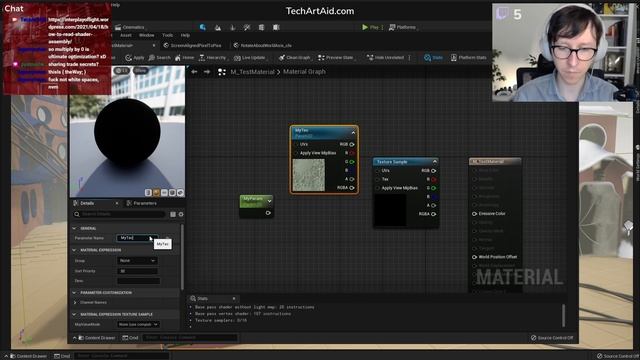Open the Platforms dropdown
Screen dimensions: 640x360
402,27
